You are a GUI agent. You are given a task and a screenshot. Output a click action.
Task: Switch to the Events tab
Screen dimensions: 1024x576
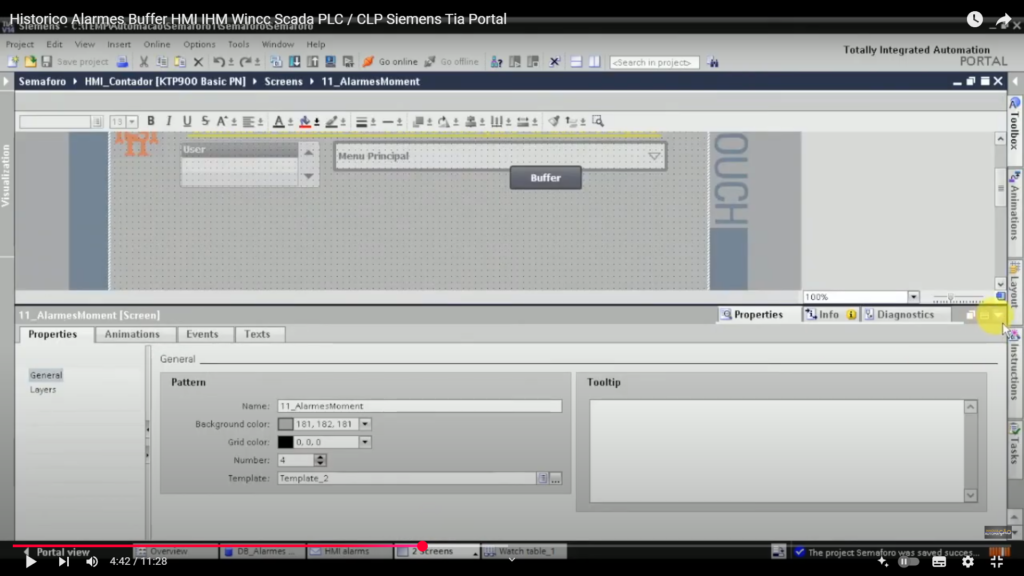pyautogui.click(x=202, y=334)
